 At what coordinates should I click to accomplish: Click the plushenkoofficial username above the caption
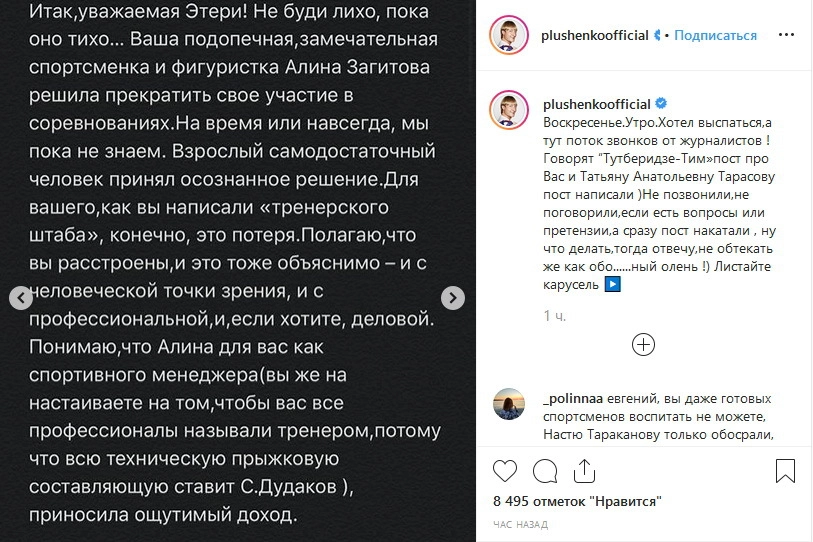(x=596, y=103)
